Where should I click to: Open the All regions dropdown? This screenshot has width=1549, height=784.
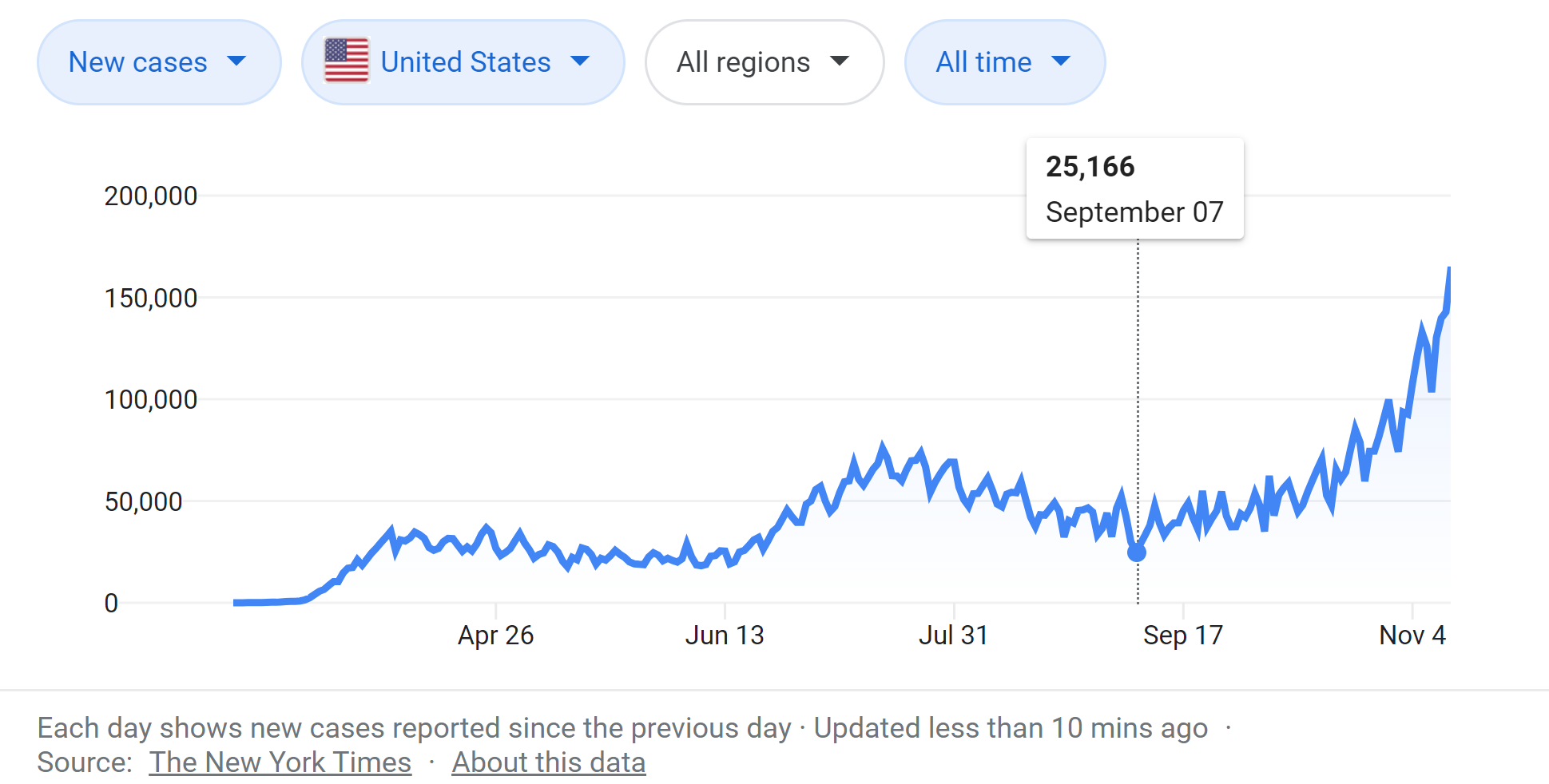(x=764, y=62)
